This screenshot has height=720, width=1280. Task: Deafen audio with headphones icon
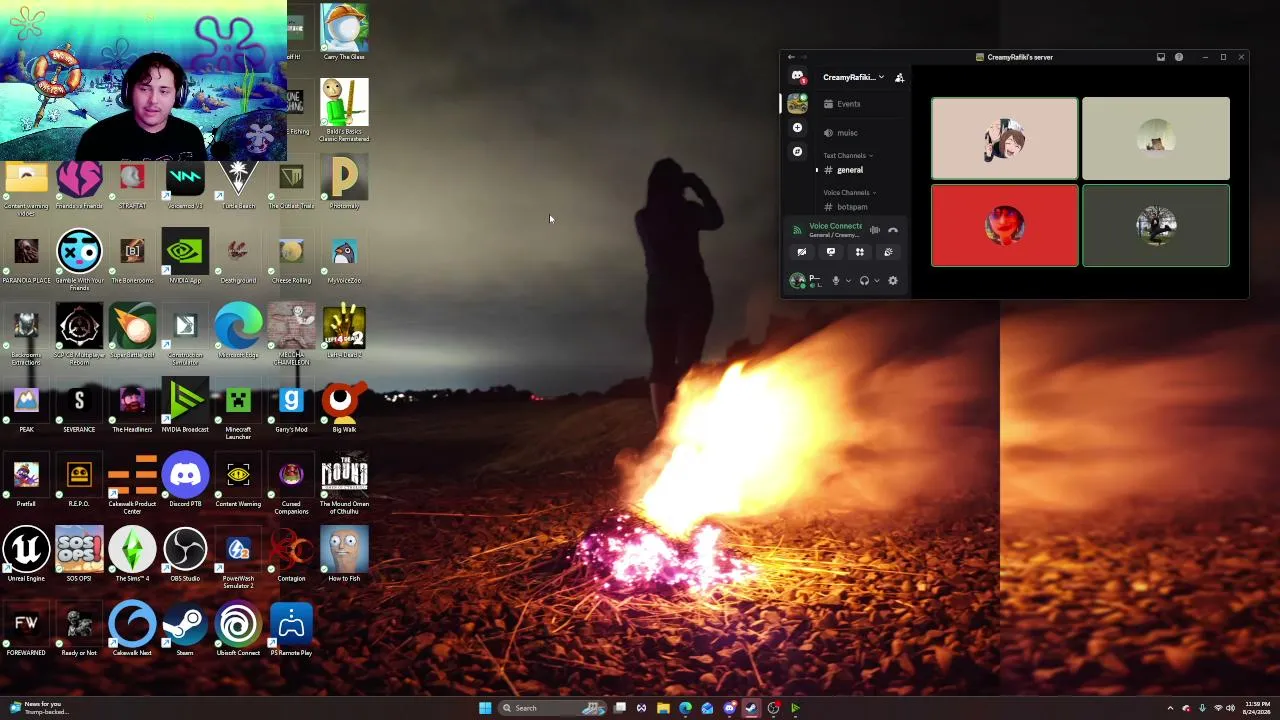864,281
